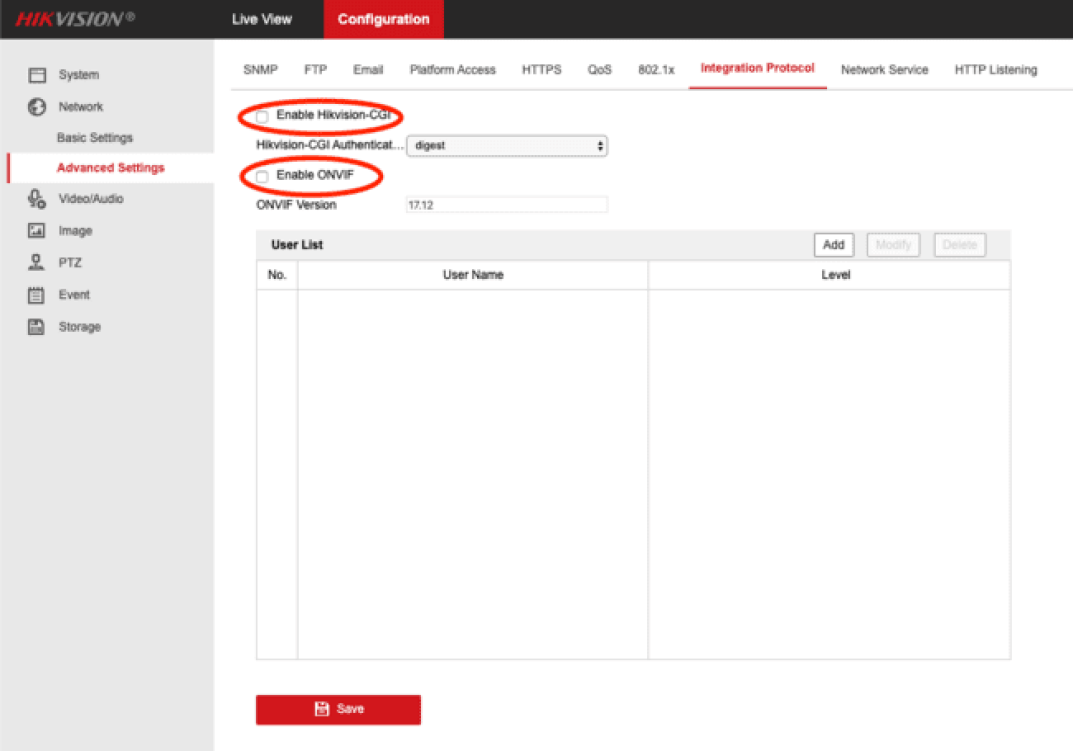Click the Network globe icon
Screen dimensions: 1073x751
click(37, 107)
